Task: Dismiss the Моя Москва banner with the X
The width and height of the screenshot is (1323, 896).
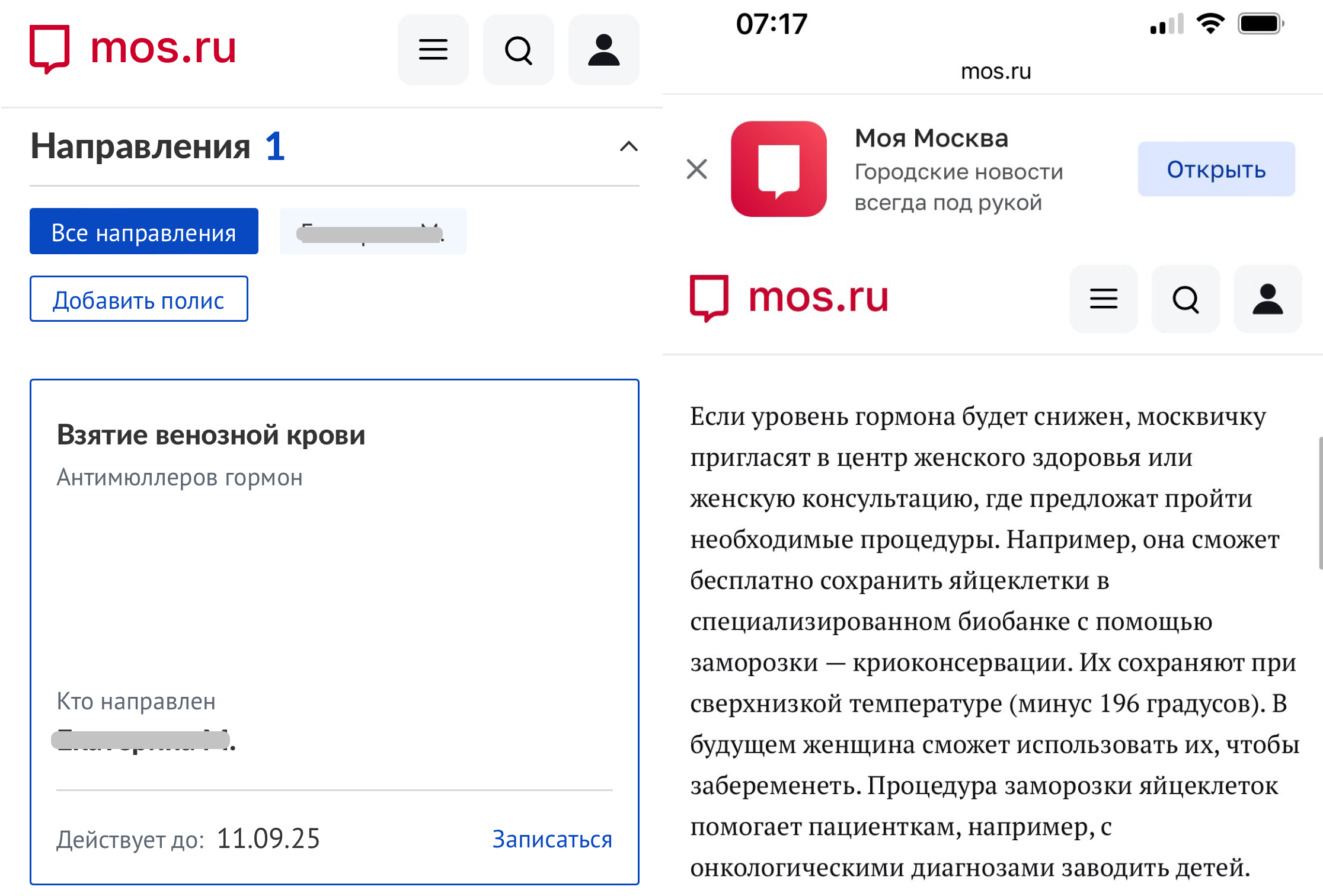Action: [x=697, y=169]
